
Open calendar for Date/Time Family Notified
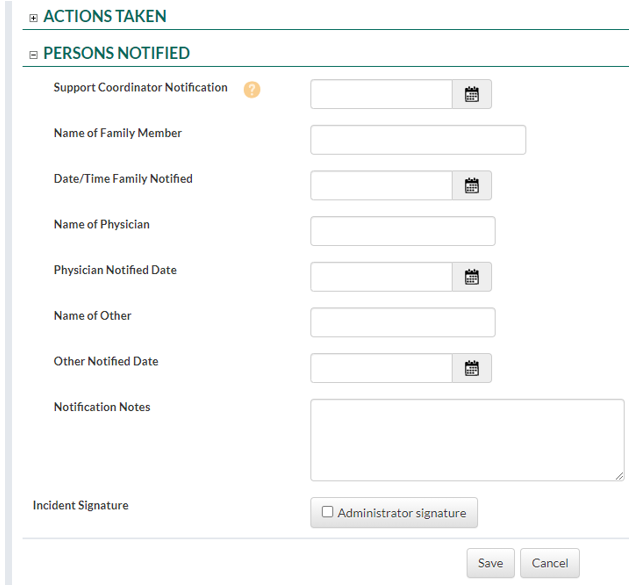click(472, 186)
